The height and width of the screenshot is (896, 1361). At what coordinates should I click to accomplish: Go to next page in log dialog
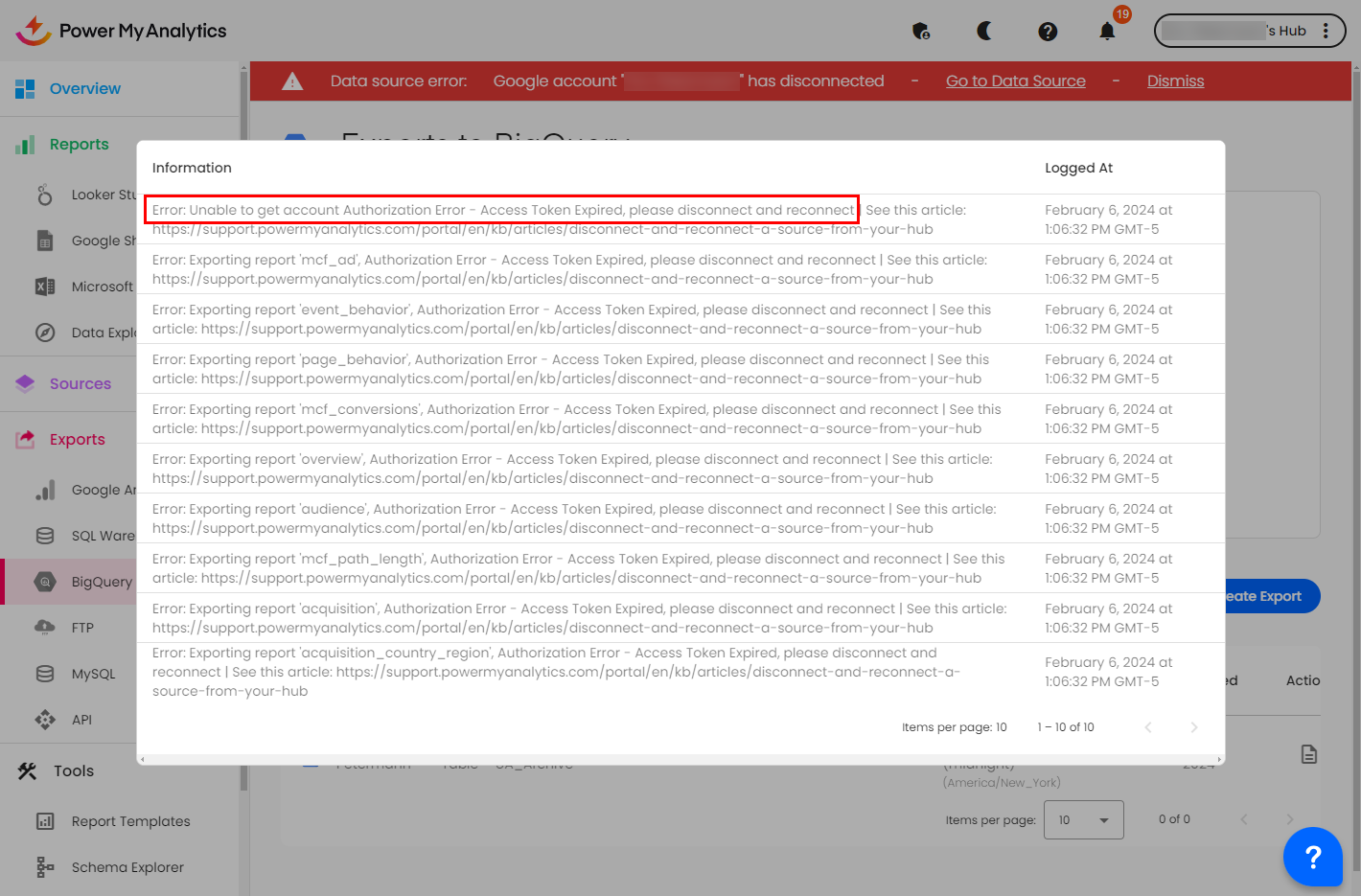(x=1193, y=727)
